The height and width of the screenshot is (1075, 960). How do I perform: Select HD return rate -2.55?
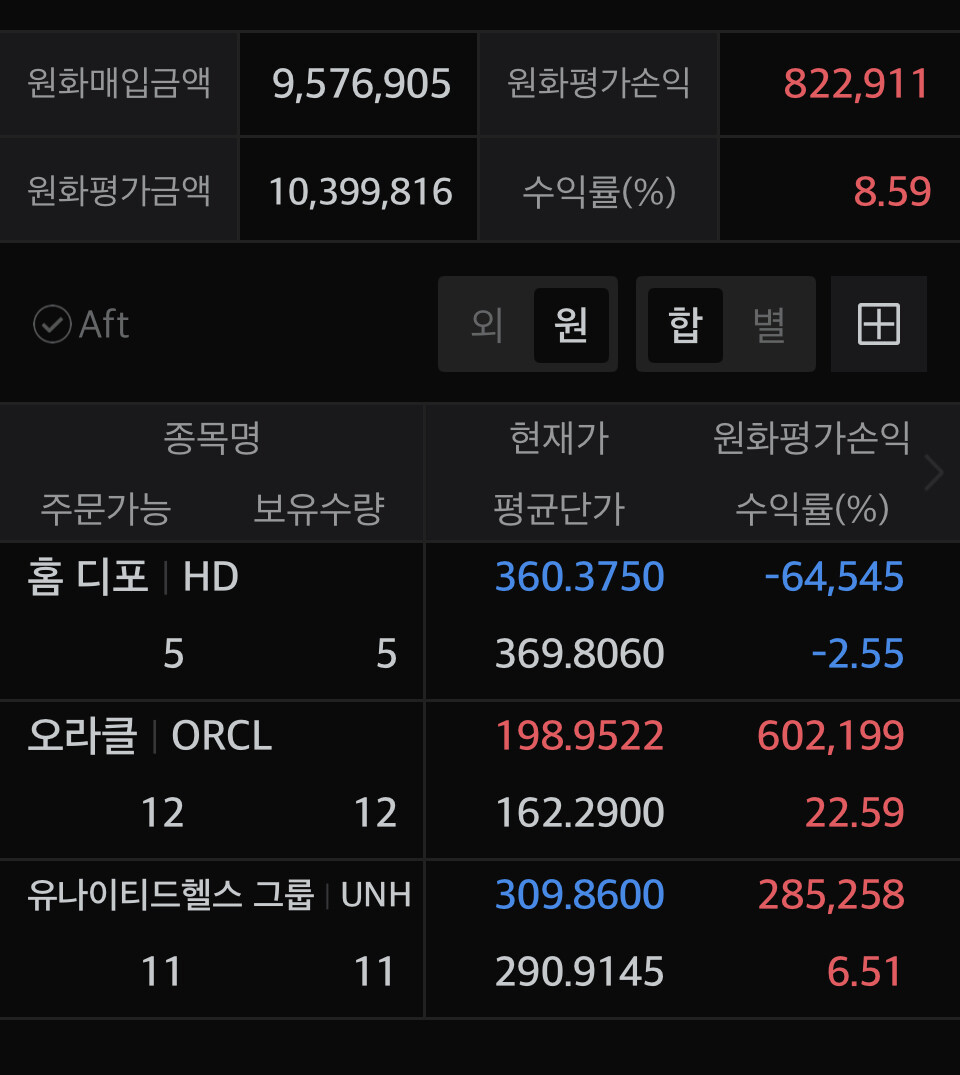(x=857, y=653)
